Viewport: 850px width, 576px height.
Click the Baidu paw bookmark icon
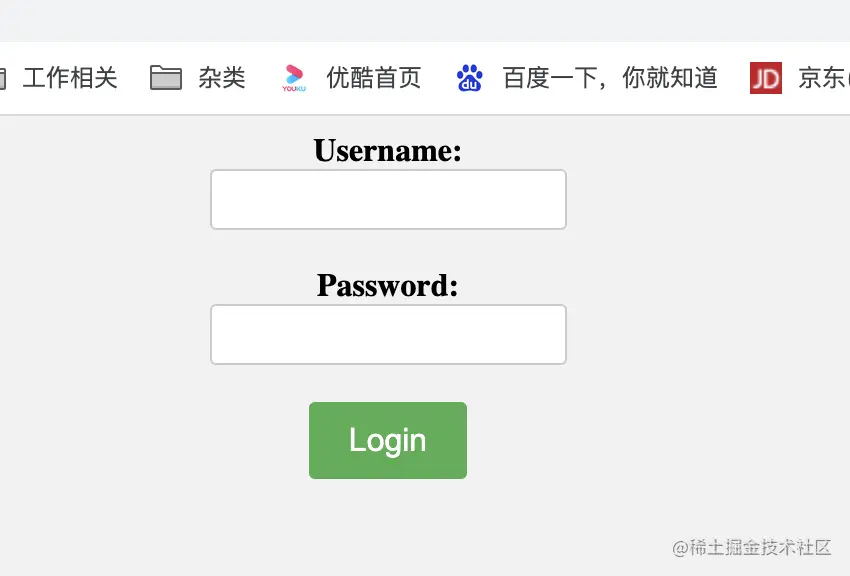pos(469,77)
